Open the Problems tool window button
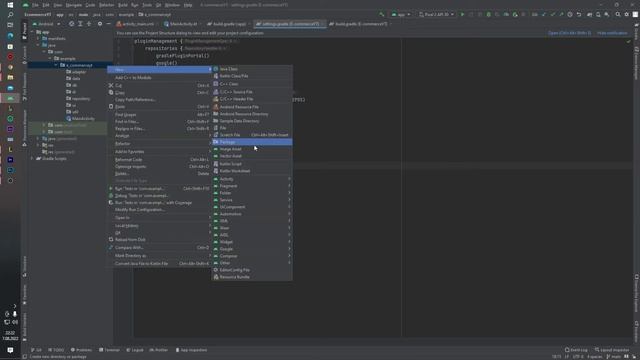Image resolution: width=640 pixels, height=360 pixels. point(81,350)
